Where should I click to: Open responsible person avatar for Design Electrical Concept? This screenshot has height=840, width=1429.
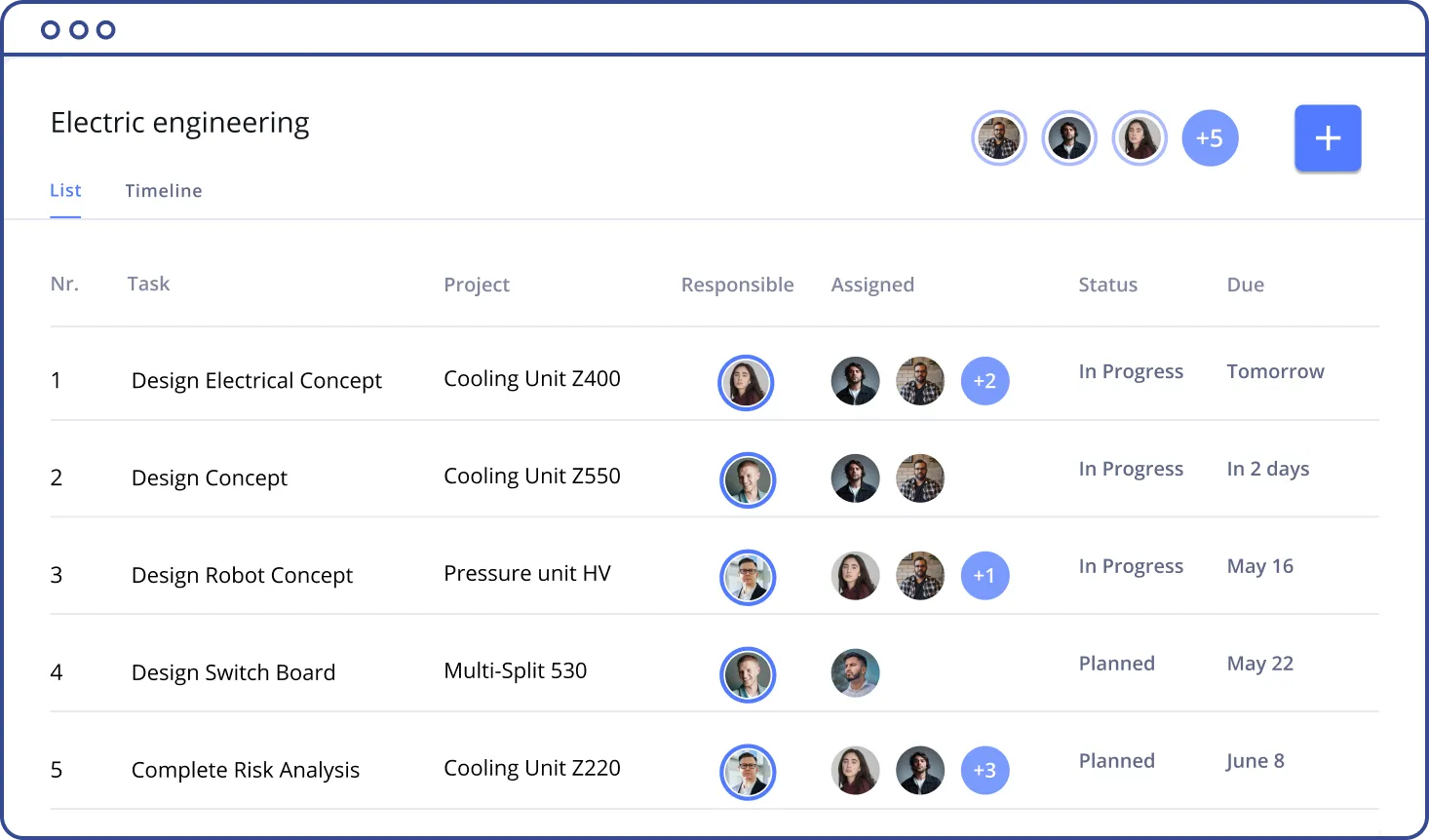click(x=746, y=382)
